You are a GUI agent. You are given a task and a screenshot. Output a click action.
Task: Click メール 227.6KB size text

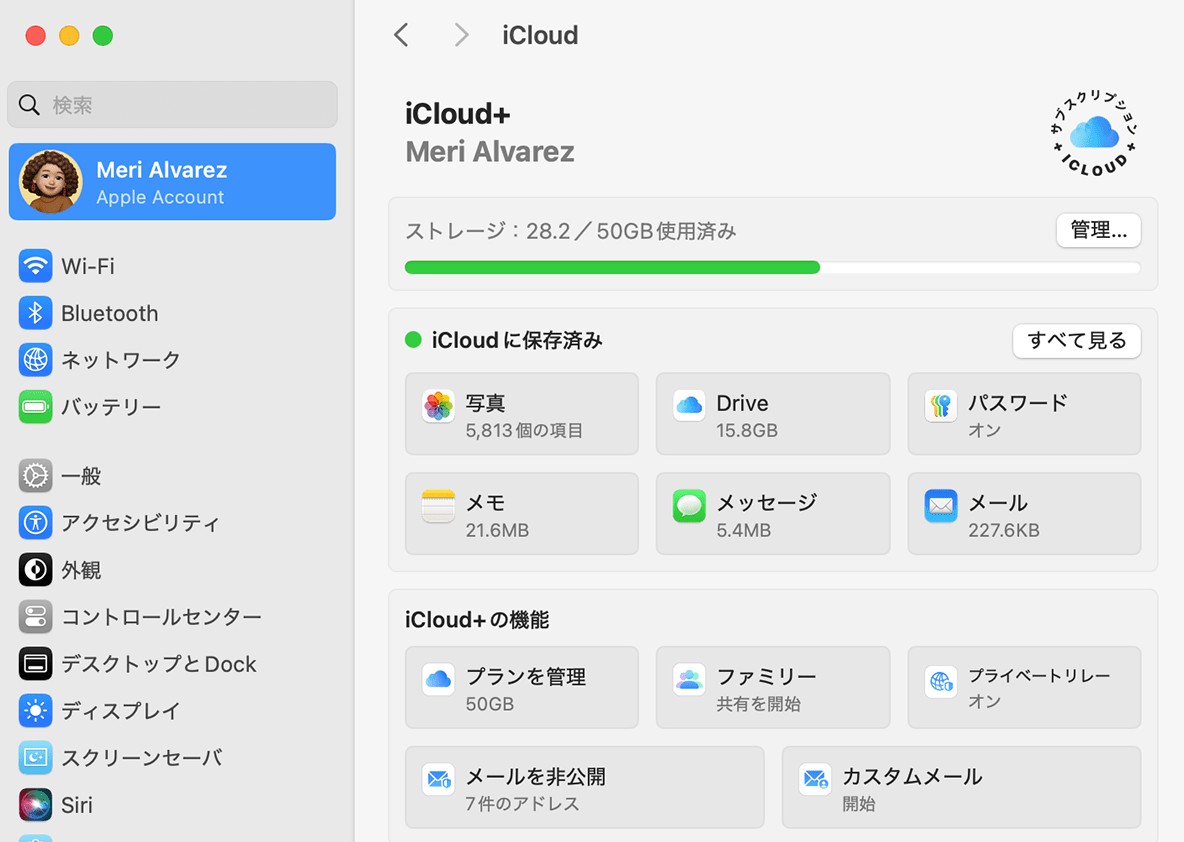coord(1004,530)
